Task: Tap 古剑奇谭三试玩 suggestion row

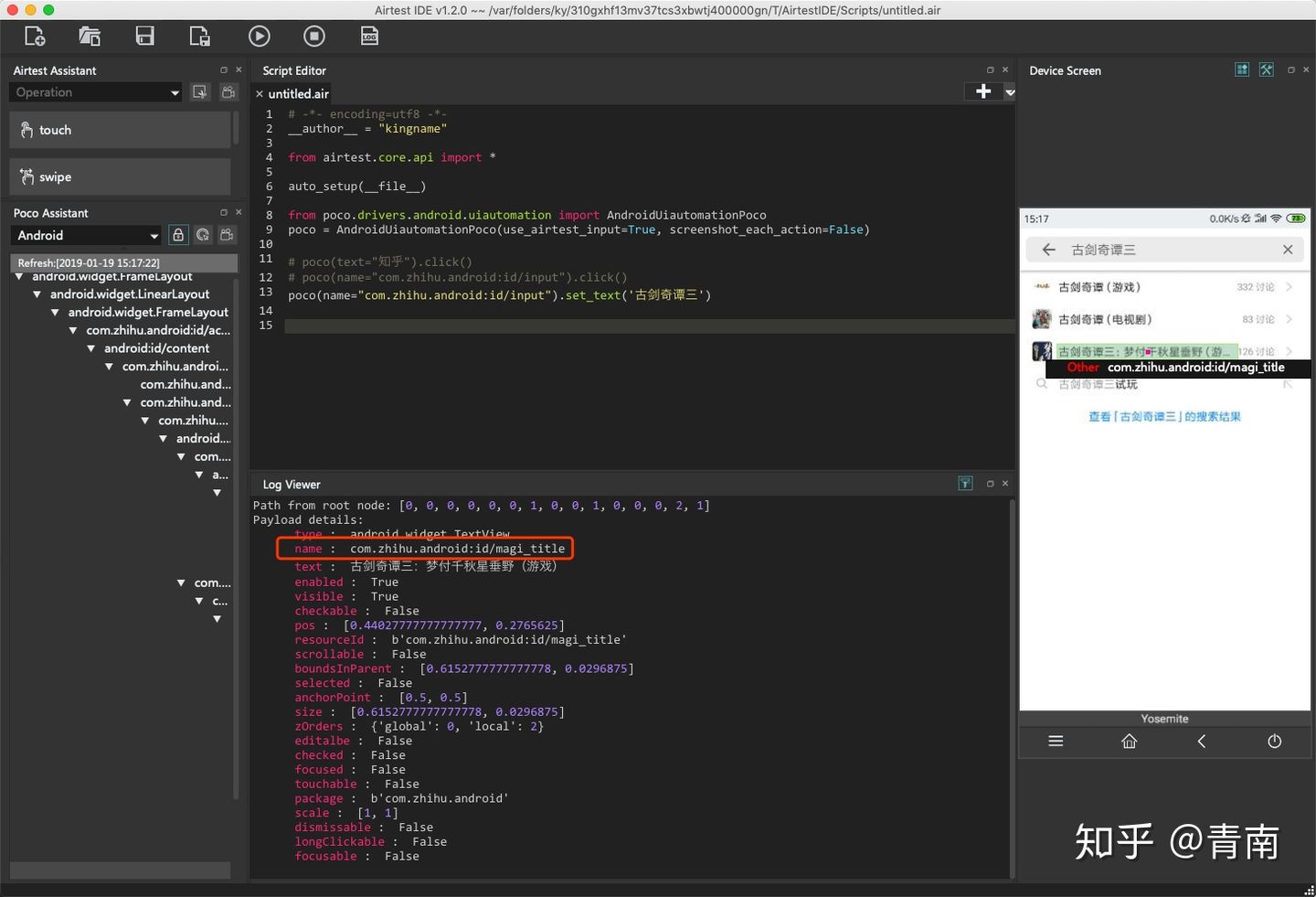Action: (1164, 384)
